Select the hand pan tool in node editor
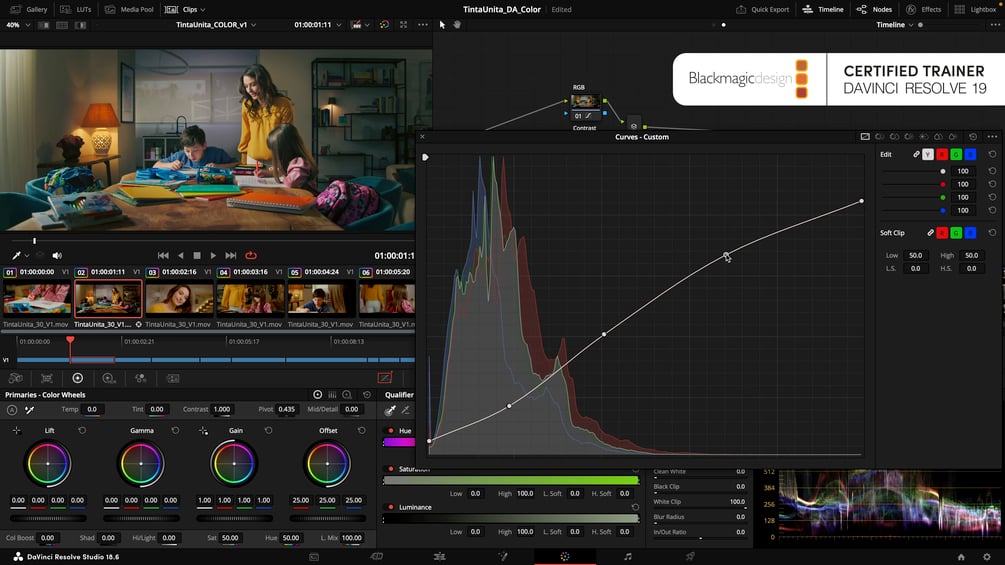 click(457, 24)
